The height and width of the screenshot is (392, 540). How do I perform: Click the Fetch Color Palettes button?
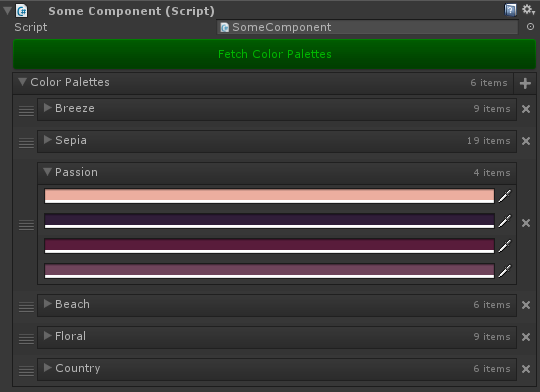click(274, 54)
